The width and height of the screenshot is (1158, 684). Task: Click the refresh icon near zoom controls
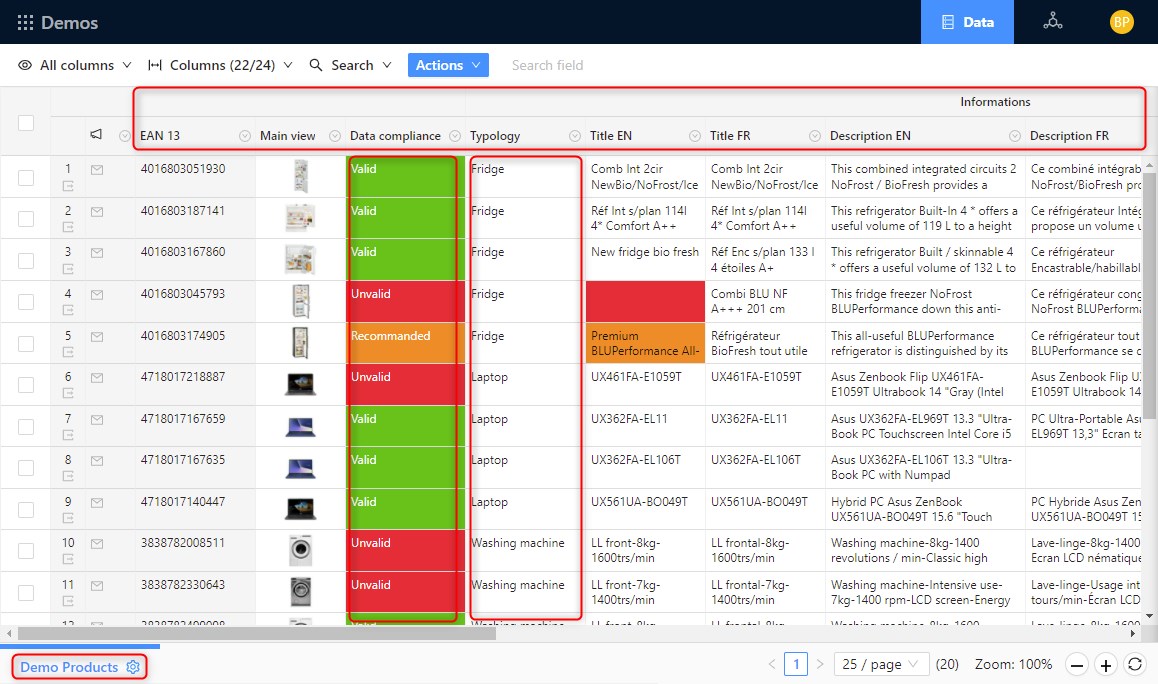point(1134,665)
